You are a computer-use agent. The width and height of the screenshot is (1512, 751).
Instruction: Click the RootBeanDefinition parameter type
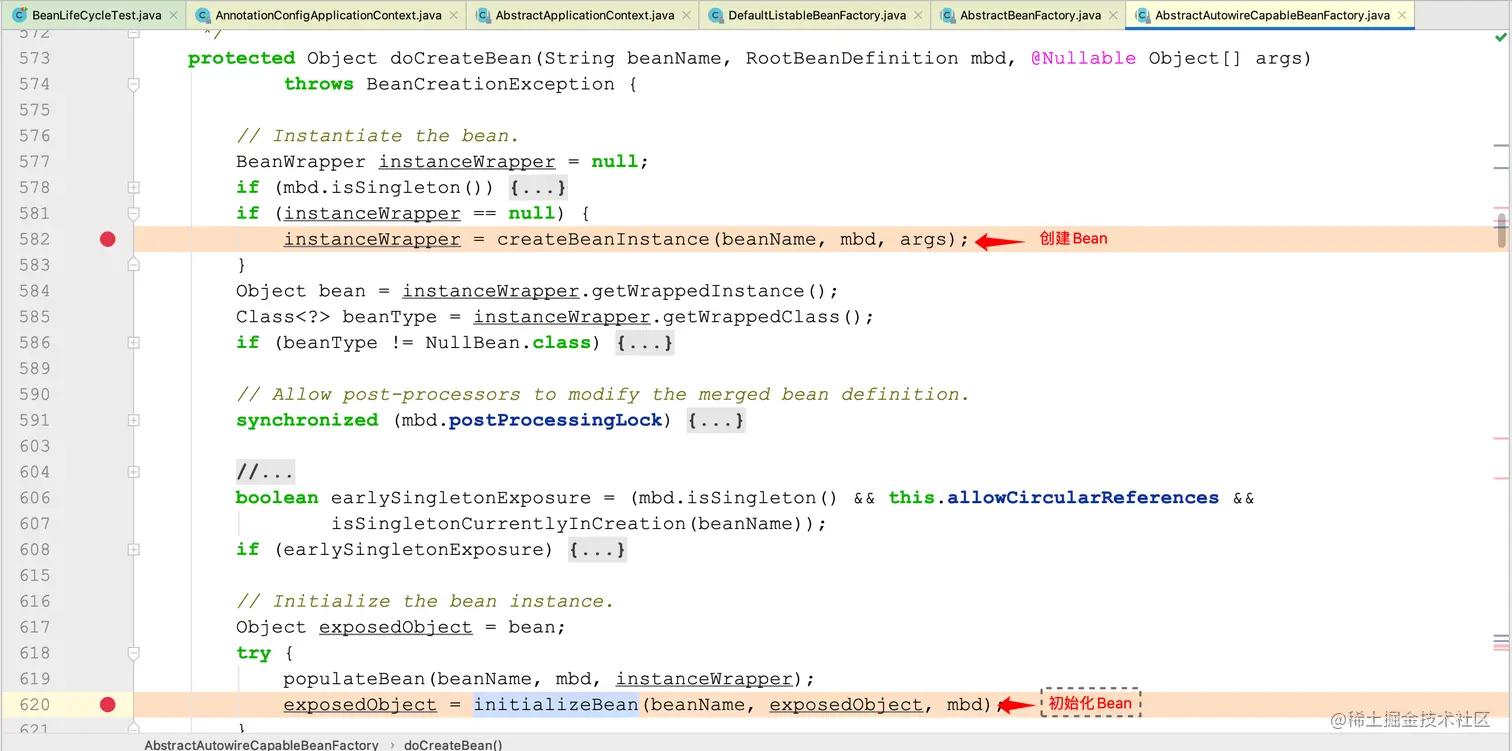852,59
